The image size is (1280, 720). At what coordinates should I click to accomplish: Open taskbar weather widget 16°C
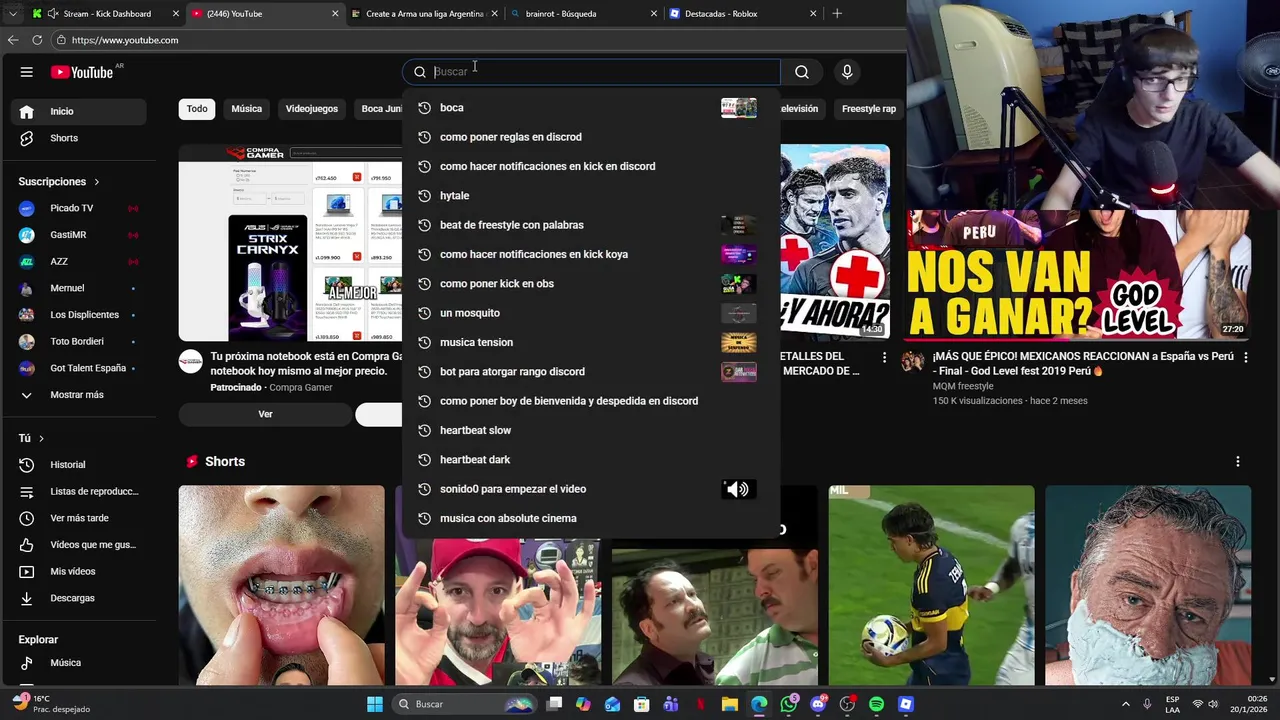coord(50,704)
